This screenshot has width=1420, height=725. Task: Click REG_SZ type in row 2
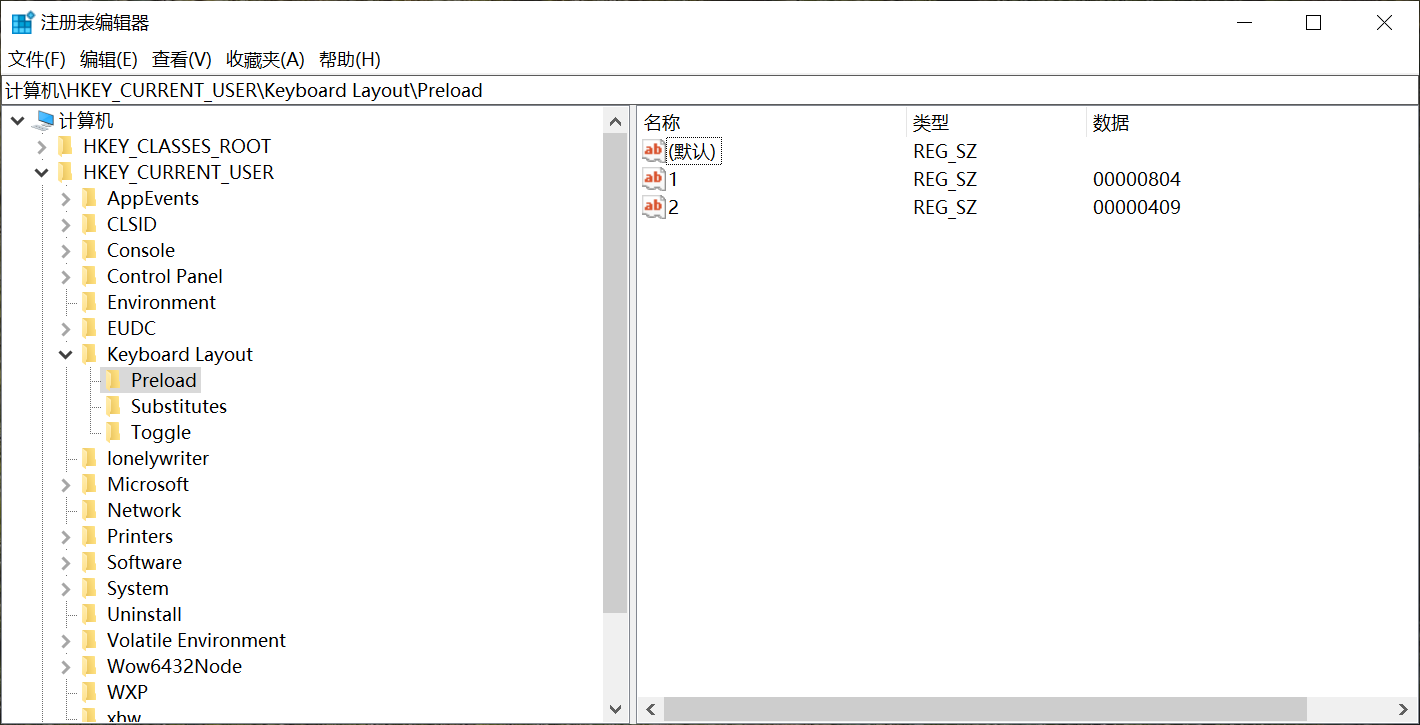point(945,208)
